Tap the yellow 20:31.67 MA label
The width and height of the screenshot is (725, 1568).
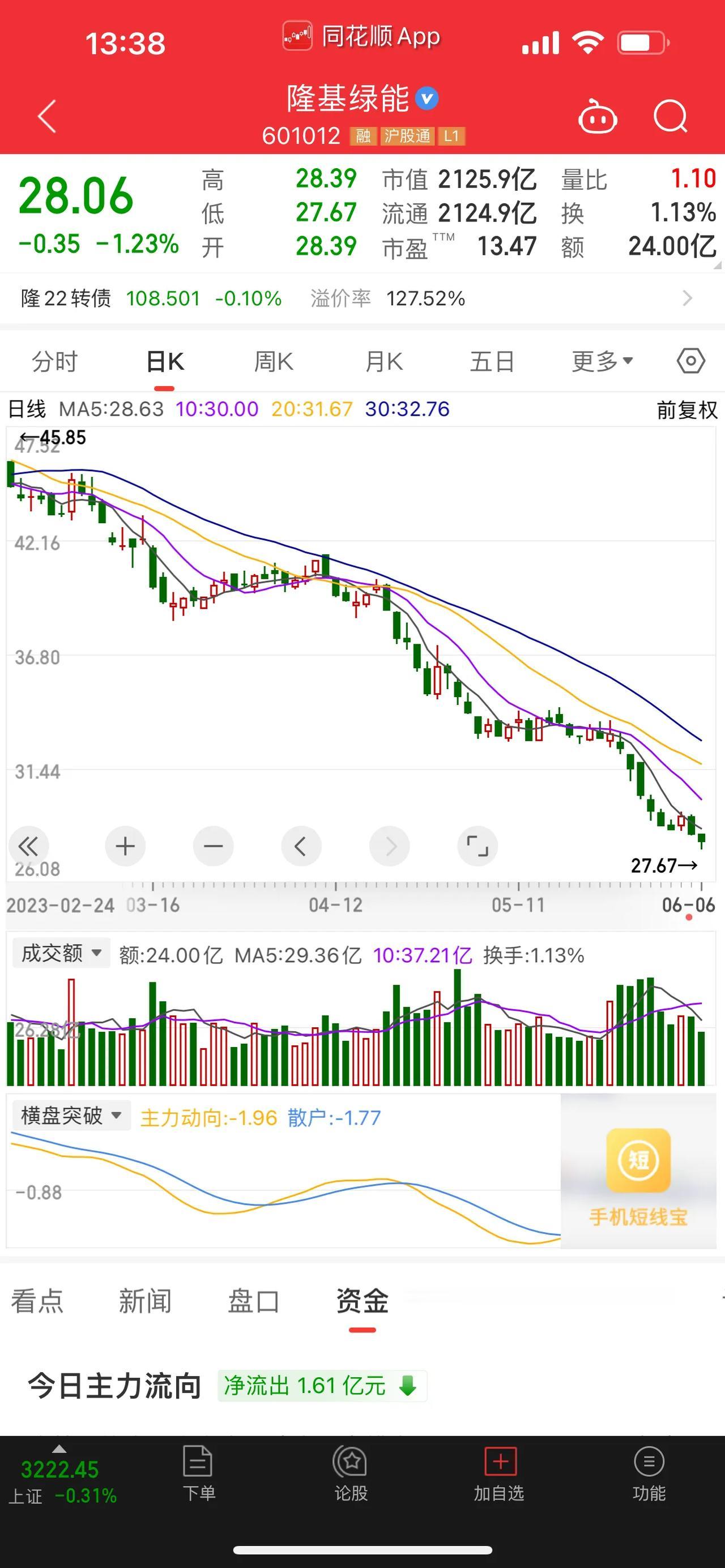312,409
